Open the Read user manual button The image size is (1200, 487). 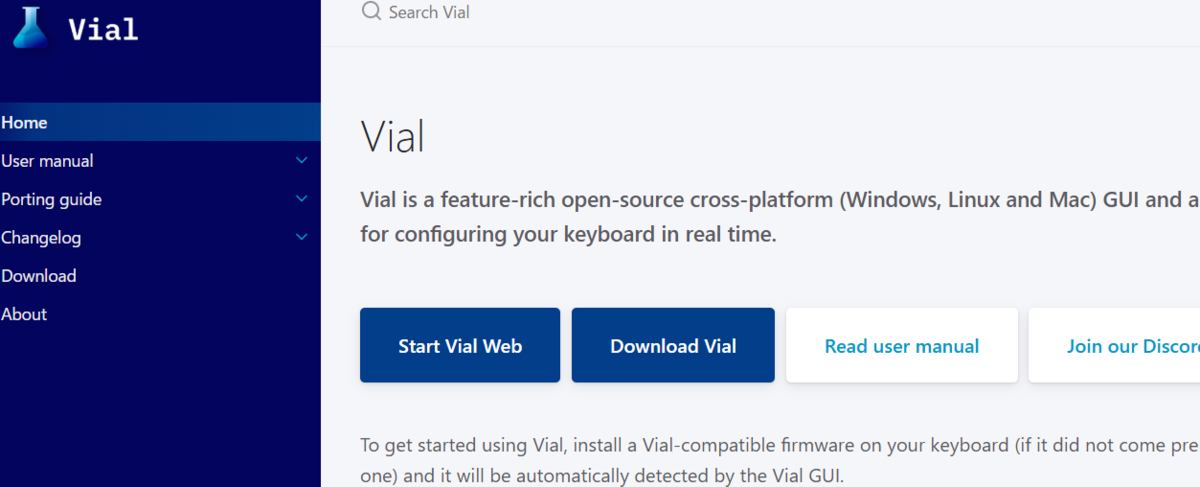(902, 345)
